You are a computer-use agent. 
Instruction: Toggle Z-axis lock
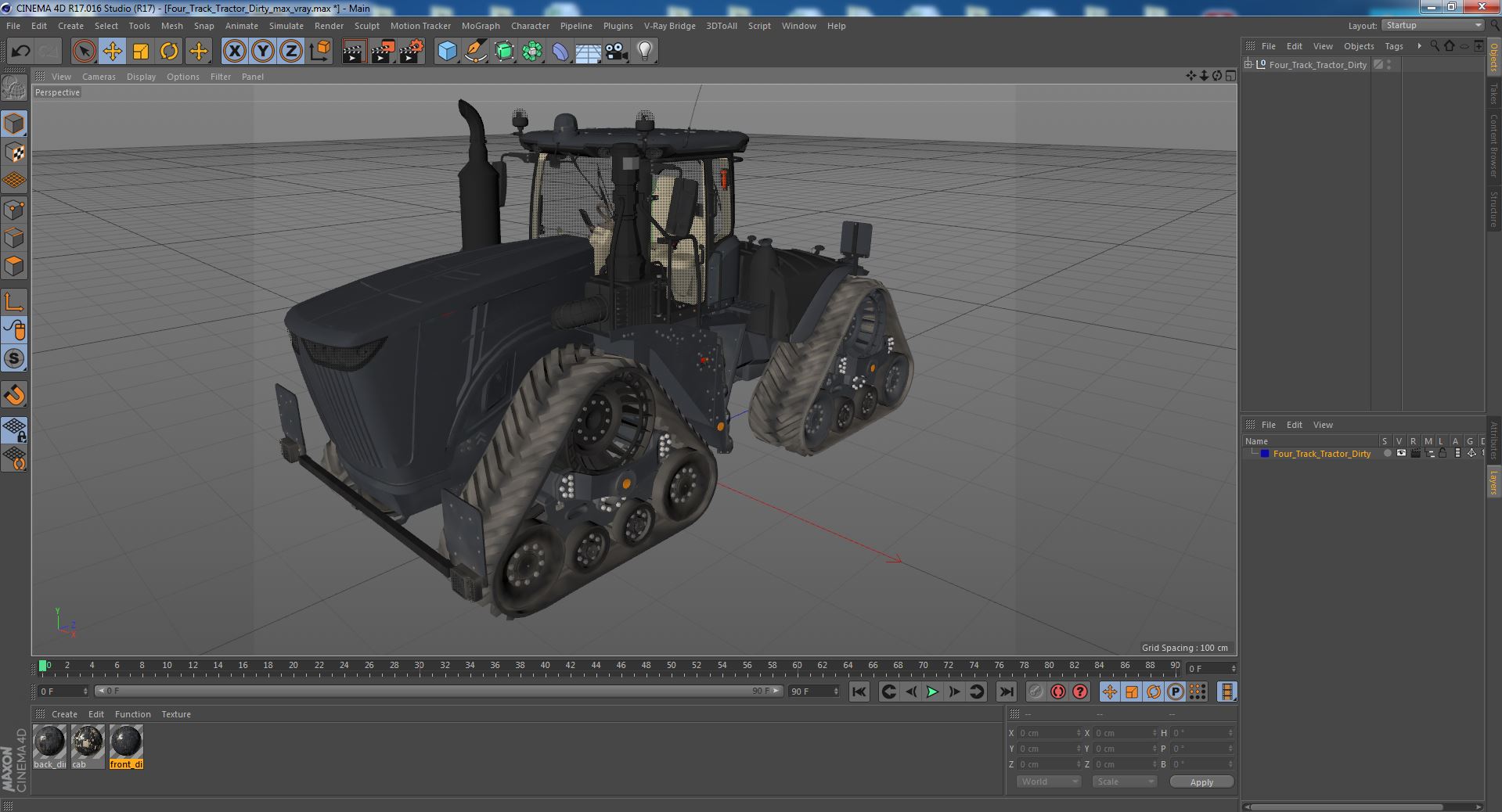(291, 52)
